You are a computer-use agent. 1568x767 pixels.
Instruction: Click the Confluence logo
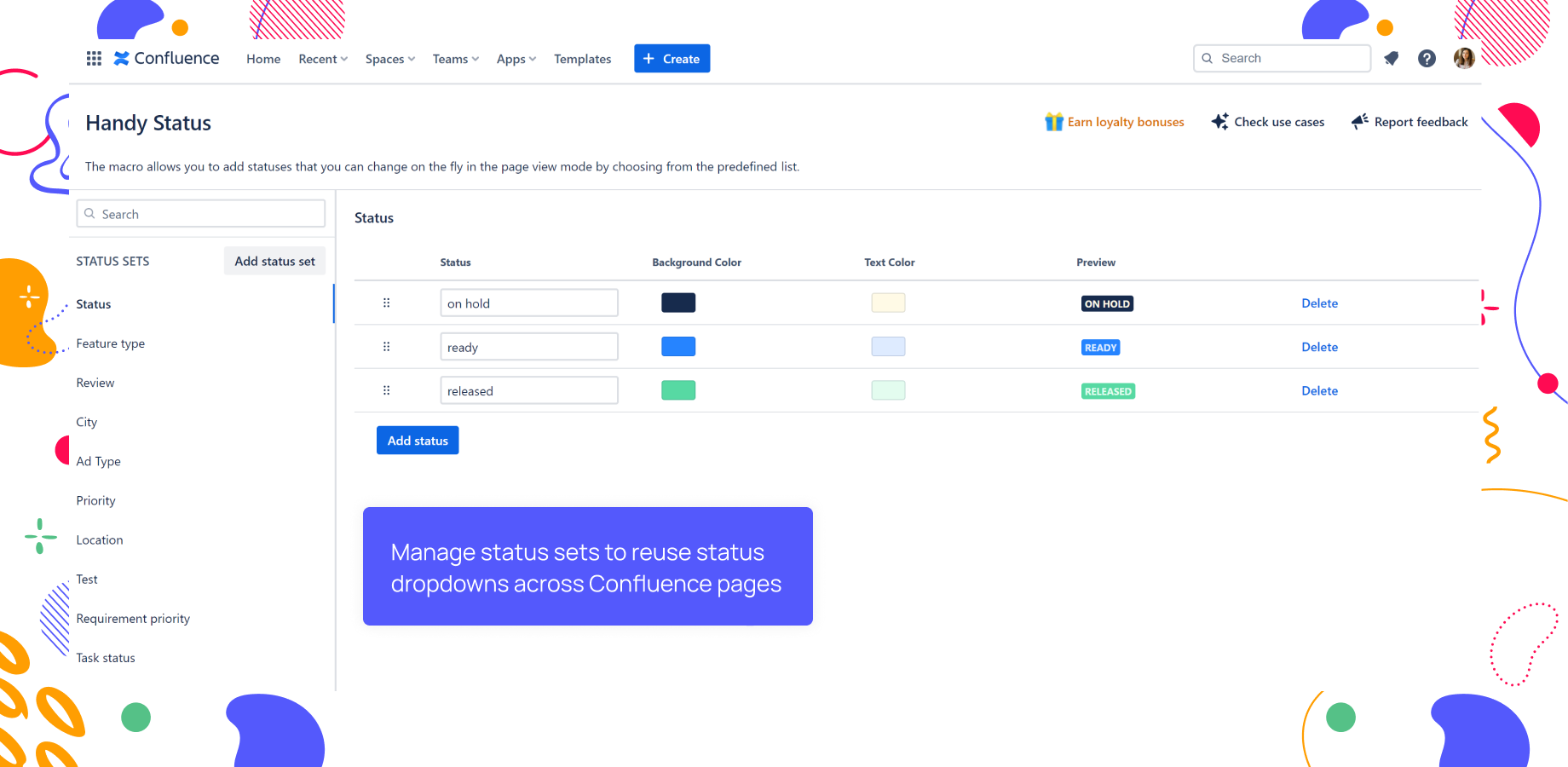166,58
